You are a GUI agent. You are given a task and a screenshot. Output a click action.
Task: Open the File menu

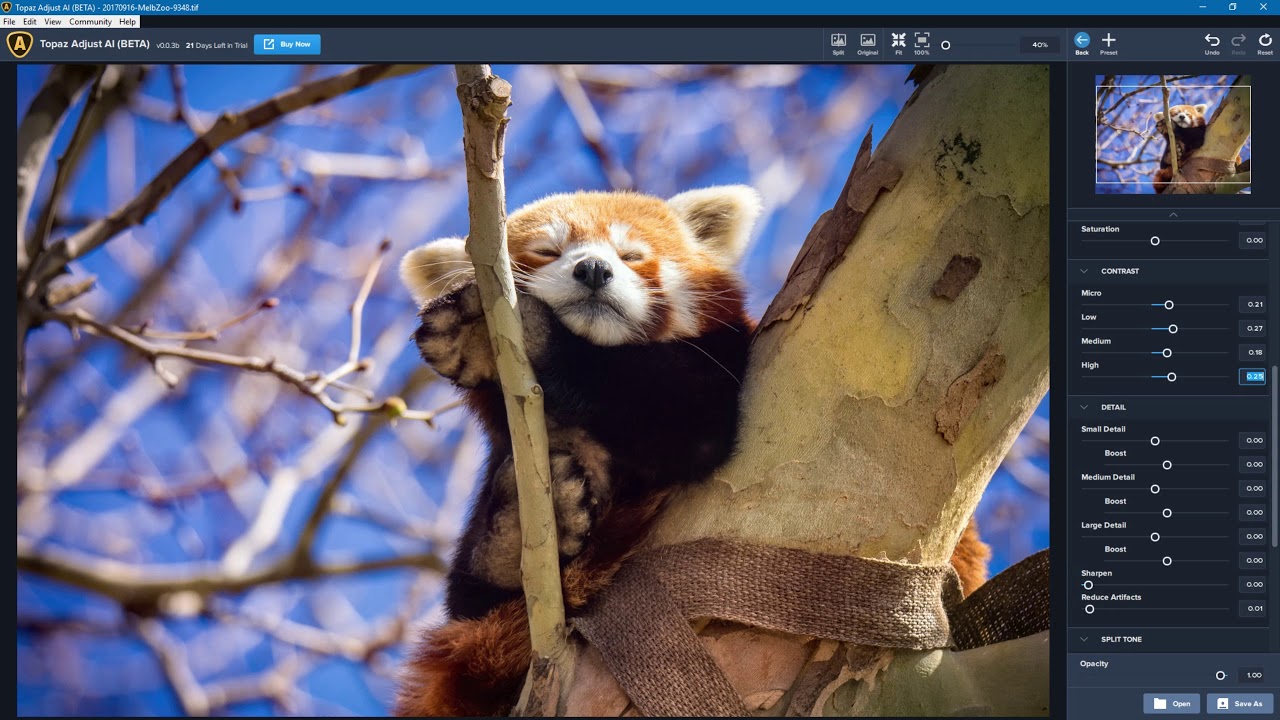(x=9, y=21)
